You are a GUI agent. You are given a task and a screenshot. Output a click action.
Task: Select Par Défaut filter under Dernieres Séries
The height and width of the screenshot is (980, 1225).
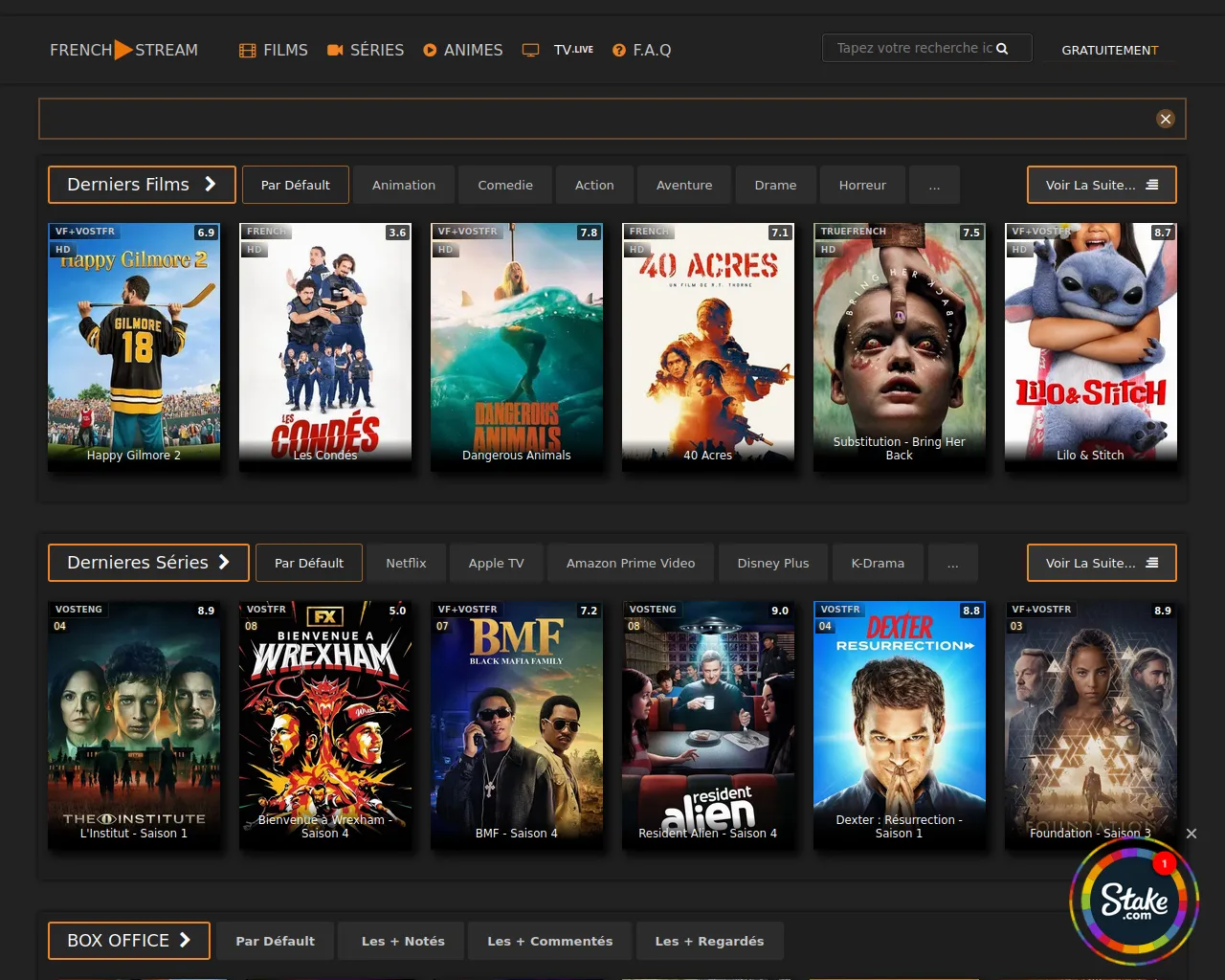(308, 563)
